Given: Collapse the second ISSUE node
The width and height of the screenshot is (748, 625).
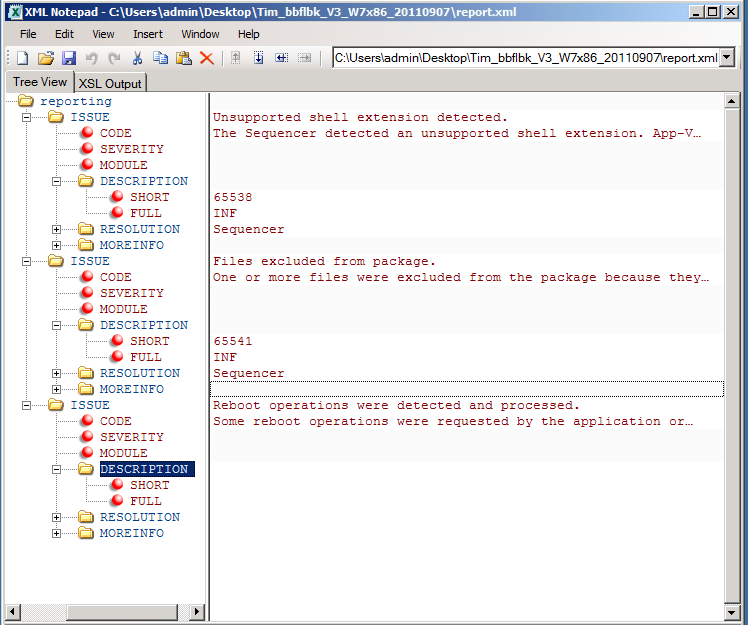Looking at the screenshot, I should pyautogui.click(x=27, y=261).
